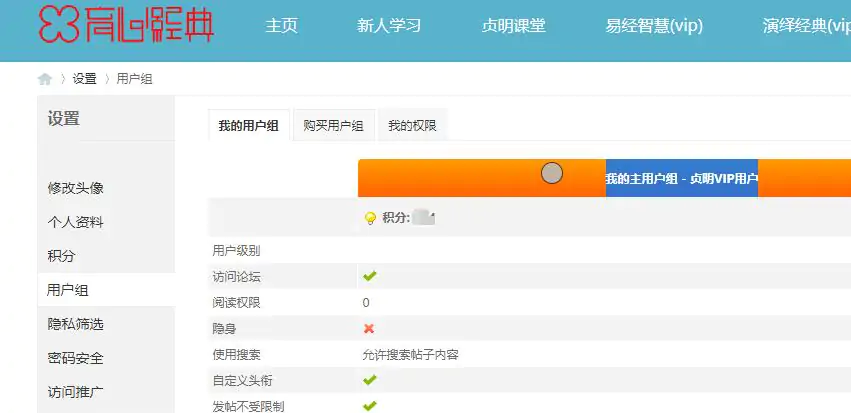Click the red cross for 隐身
The height and width of the screenshot is (413, 851).
[x=369, y=328]
